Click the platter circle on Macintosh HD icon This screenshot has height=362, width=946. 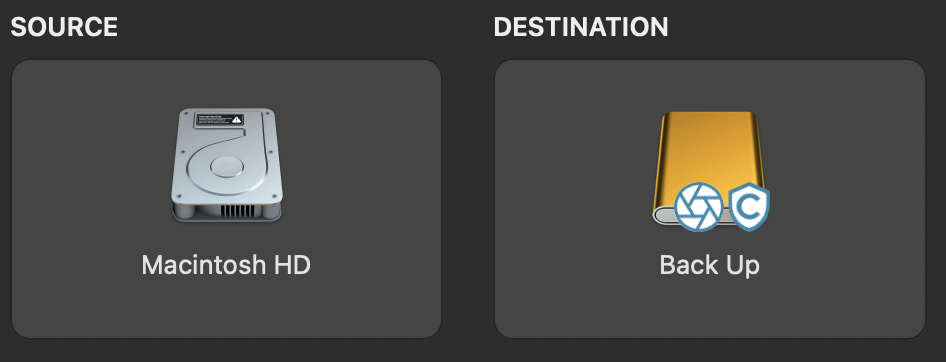pos(227,167)
